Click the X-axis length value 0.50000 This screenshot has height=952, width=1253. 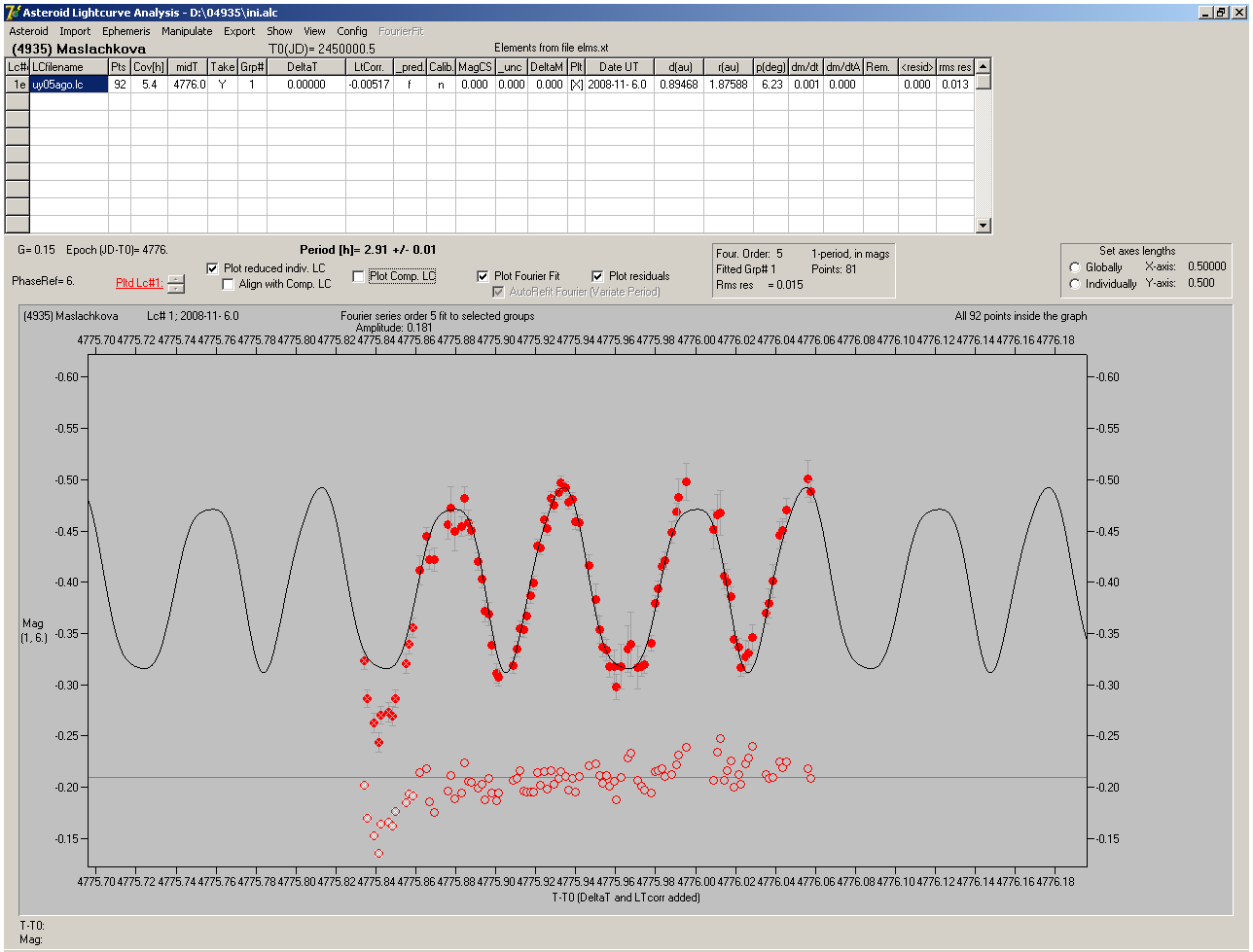pyautogui.click(x=1206, y=266)
